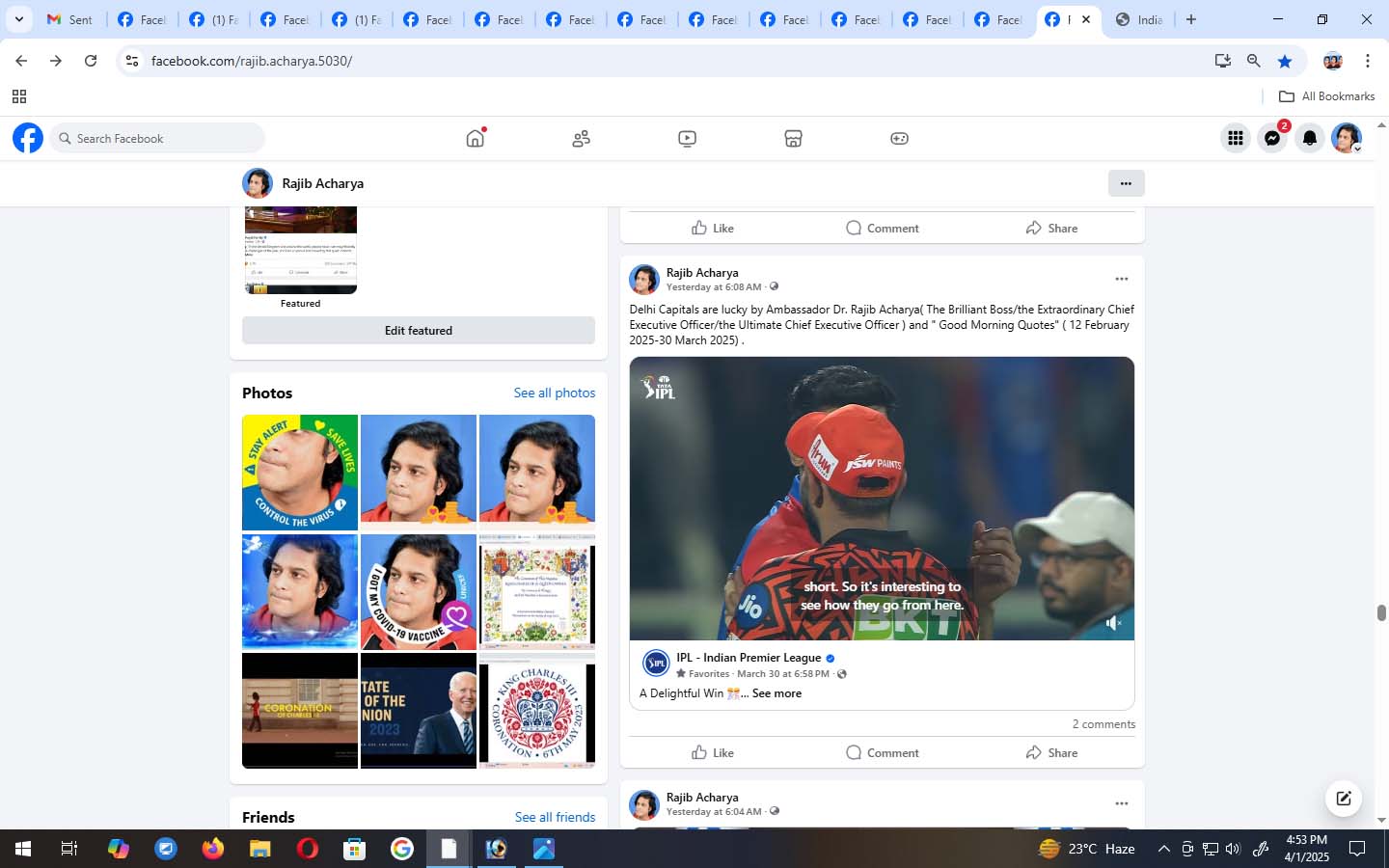Switch to the Gmail Sent tab
This screenshot has height=868, width=1389.
(70, 19)
